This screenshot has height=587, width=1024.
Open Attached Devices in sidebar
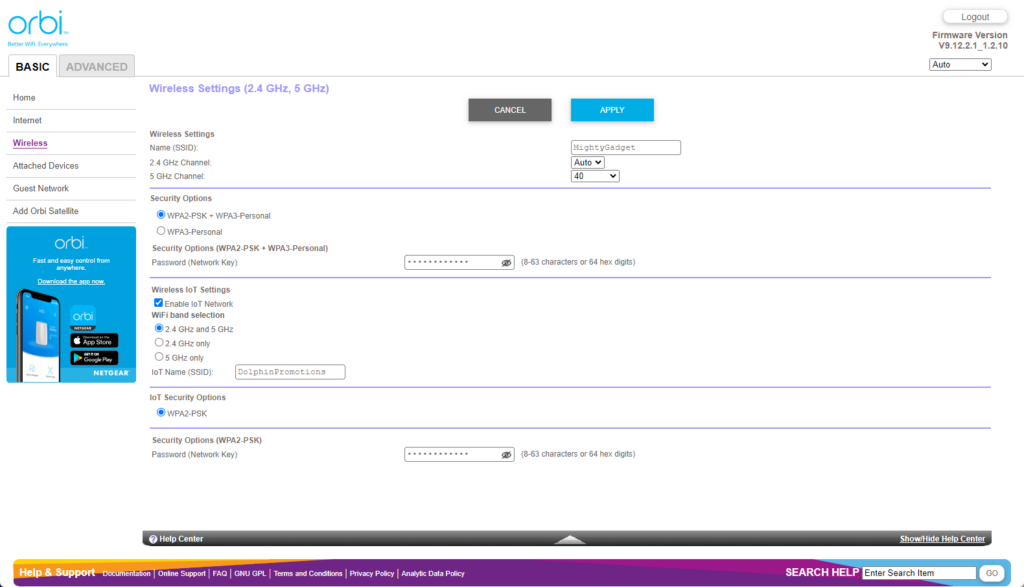click(x=46, y=166)
